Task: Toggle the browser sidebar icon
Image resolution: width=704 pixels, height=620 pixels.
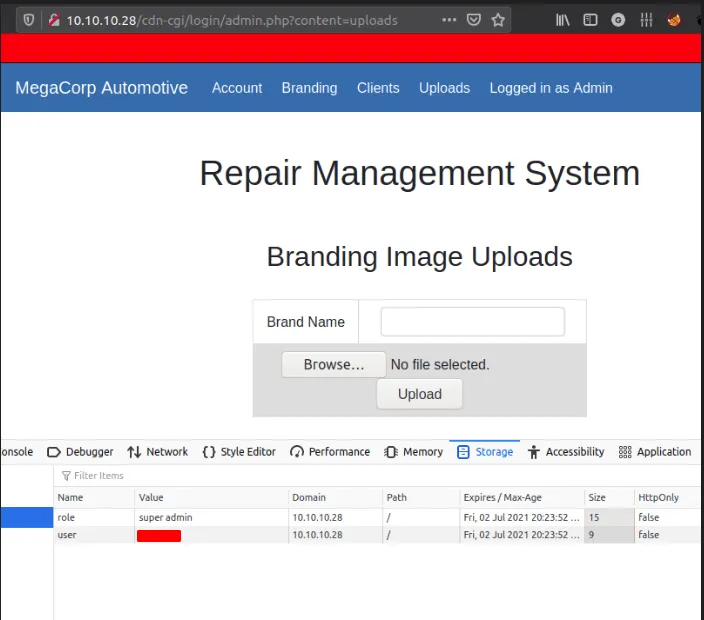Action: tap(591, 20)
